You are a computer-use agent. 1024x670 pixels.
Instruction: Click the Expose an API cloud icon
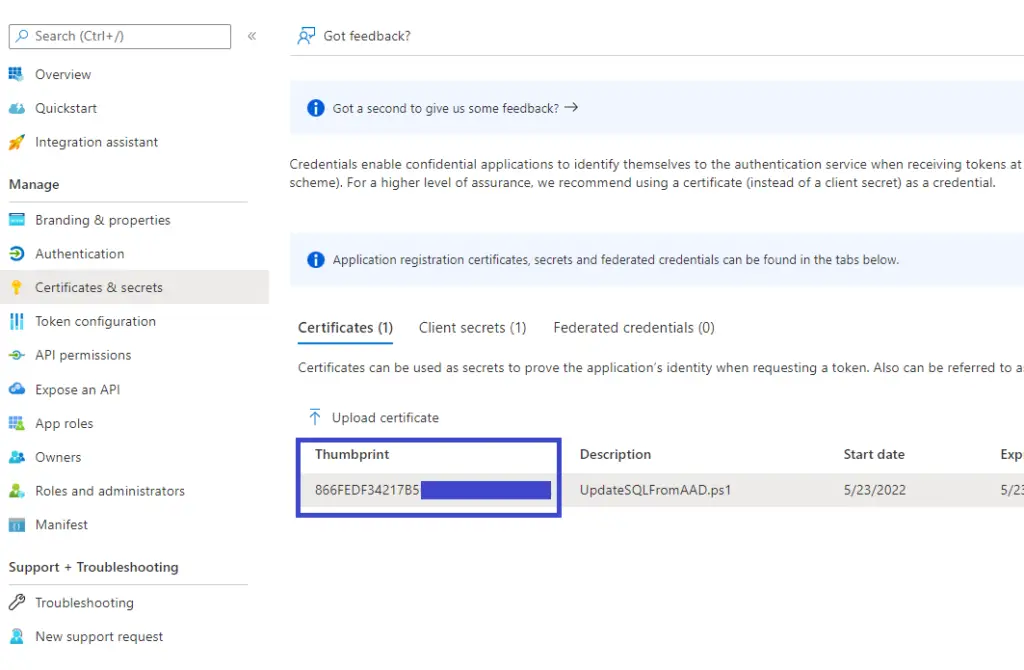[x=16, y=389]
